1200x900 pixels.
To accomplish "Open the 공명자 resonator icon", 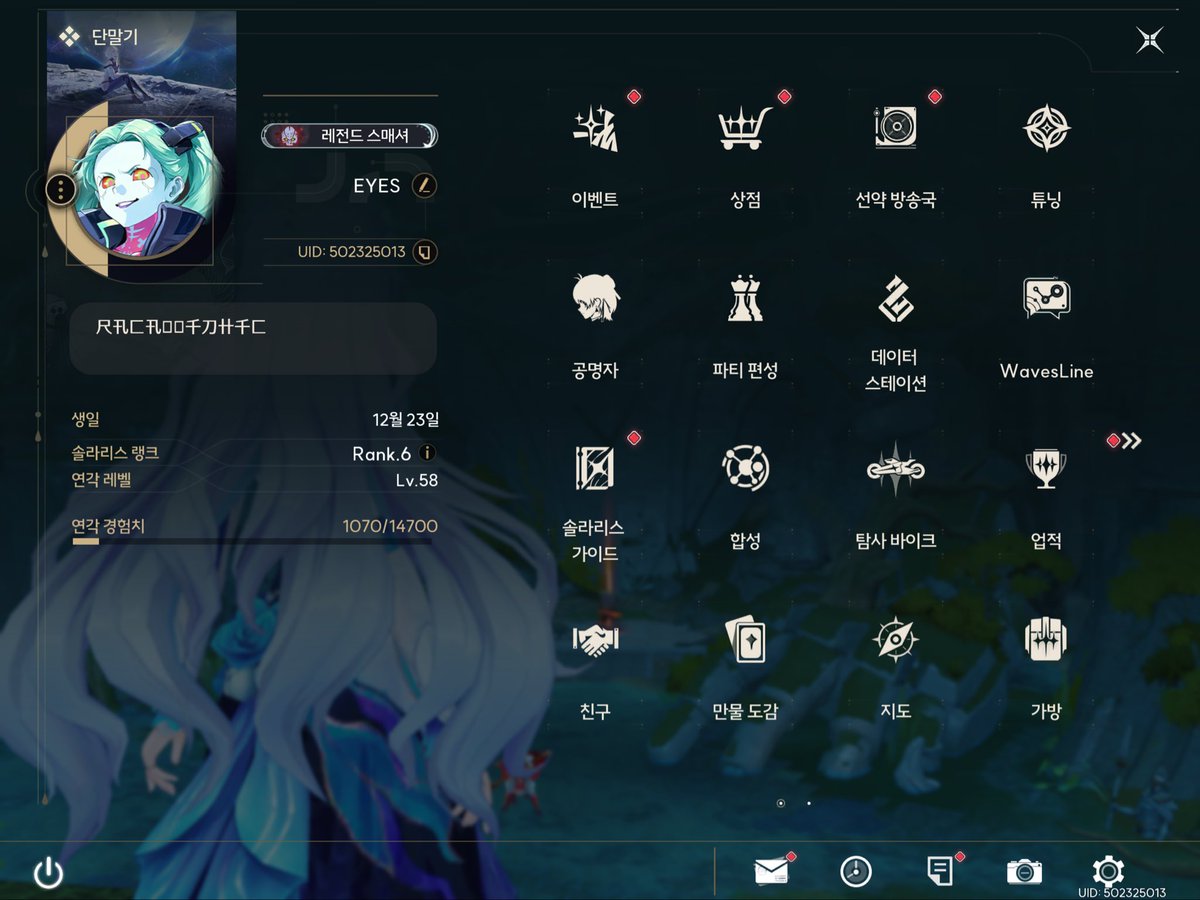I will (596, 298).
